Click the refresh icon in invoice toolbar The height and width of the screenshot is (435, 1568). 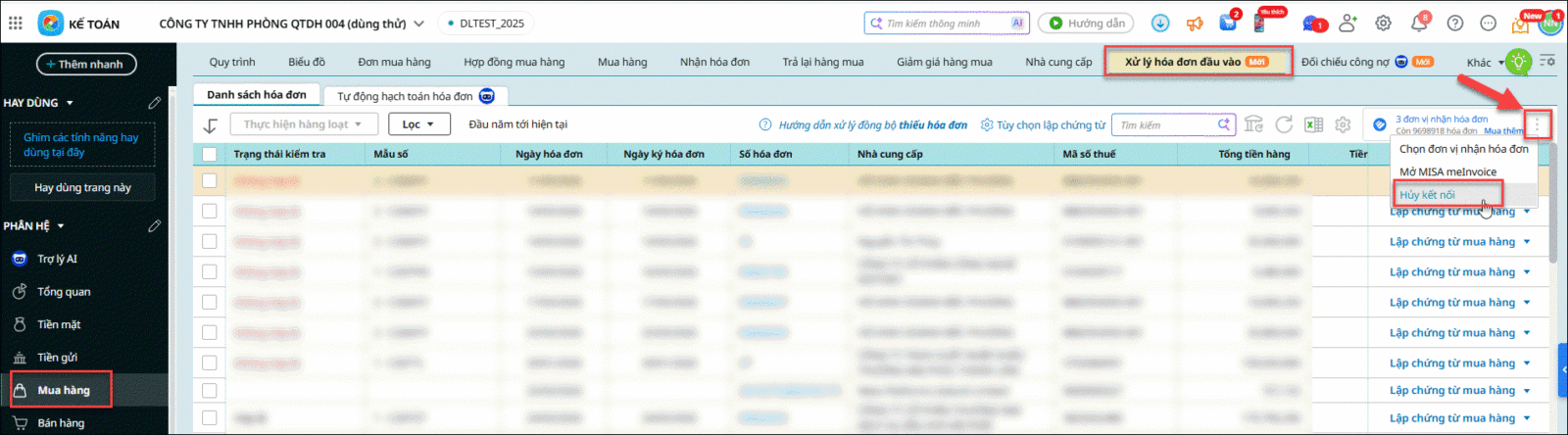click(x=1284, y=124)
